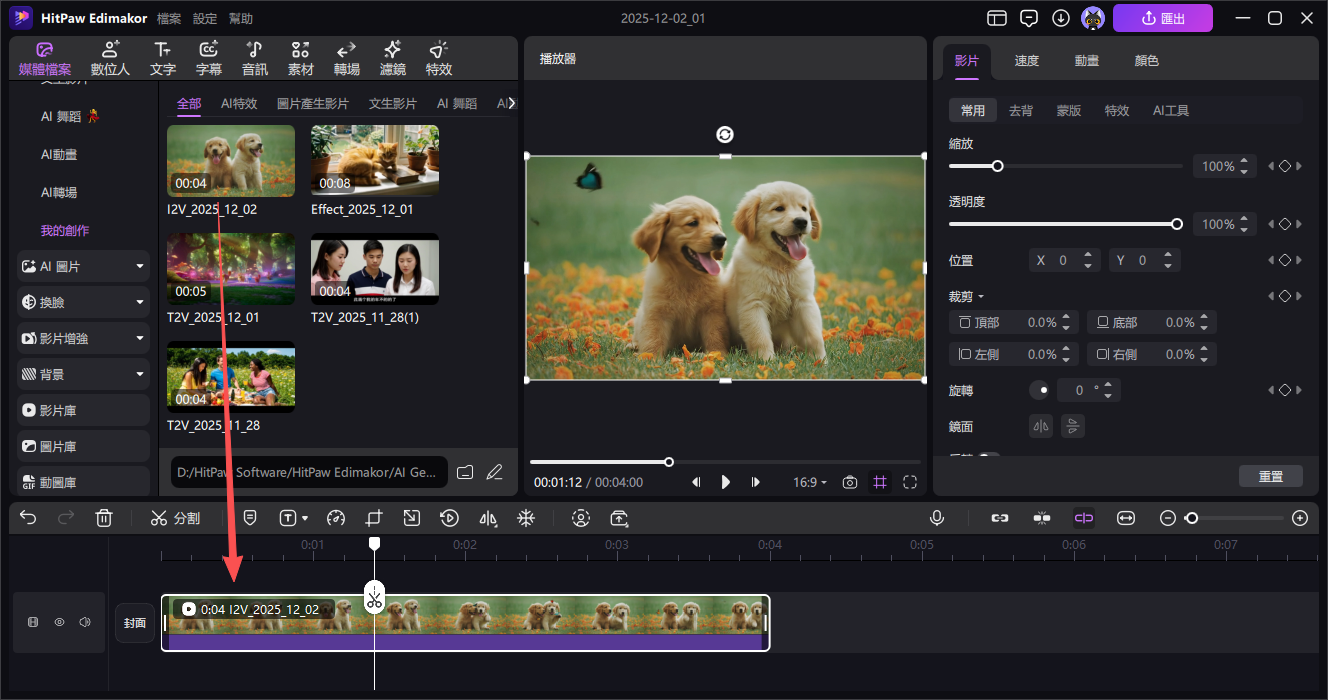This screenshot has width=1328, height=700.
Task: Take a snapshot with the camera icon
Action: click(x=849, y=482)
